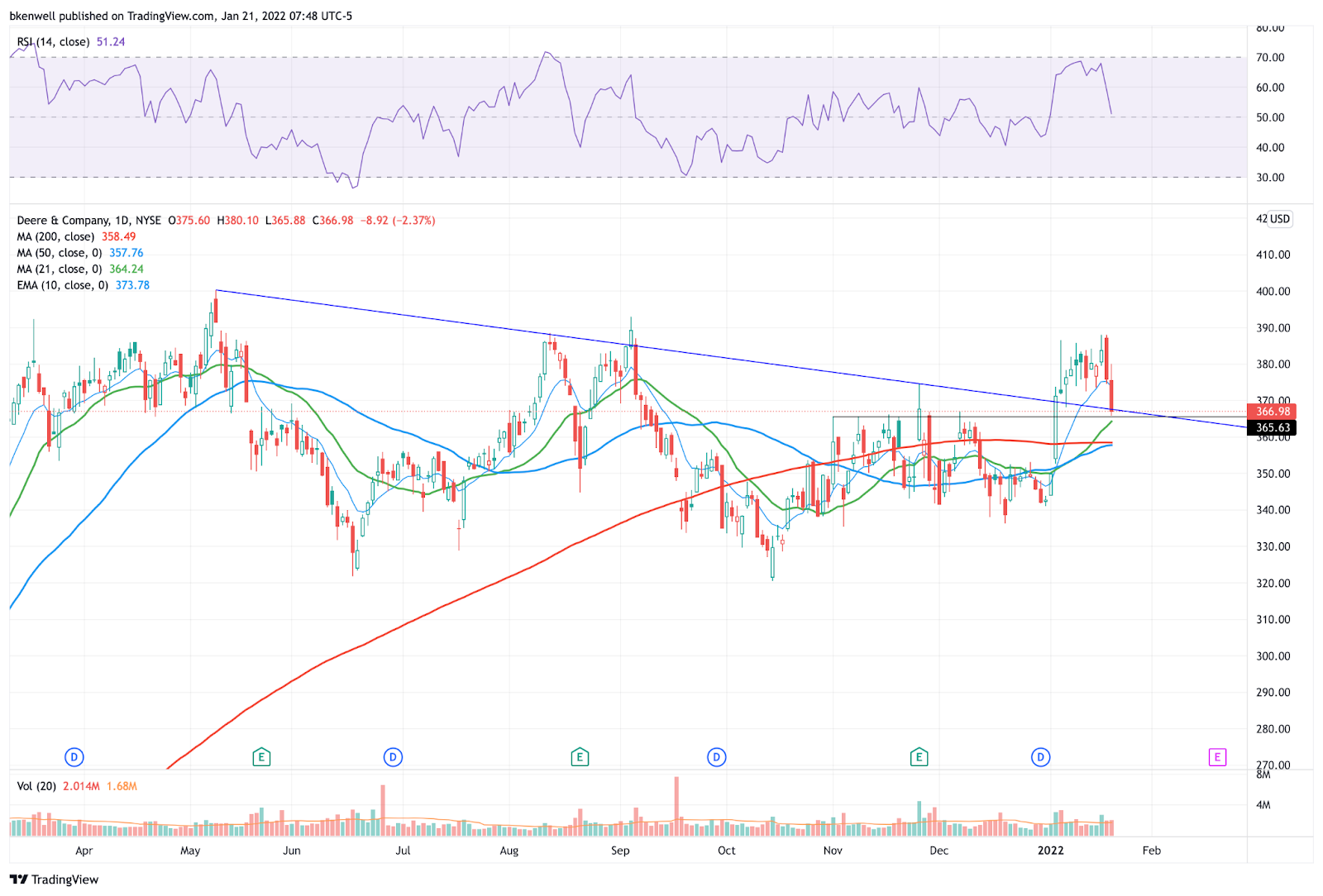Click the 350.00 price axis label
This screenshot has width=1323, height=896.
(1273, 474)
